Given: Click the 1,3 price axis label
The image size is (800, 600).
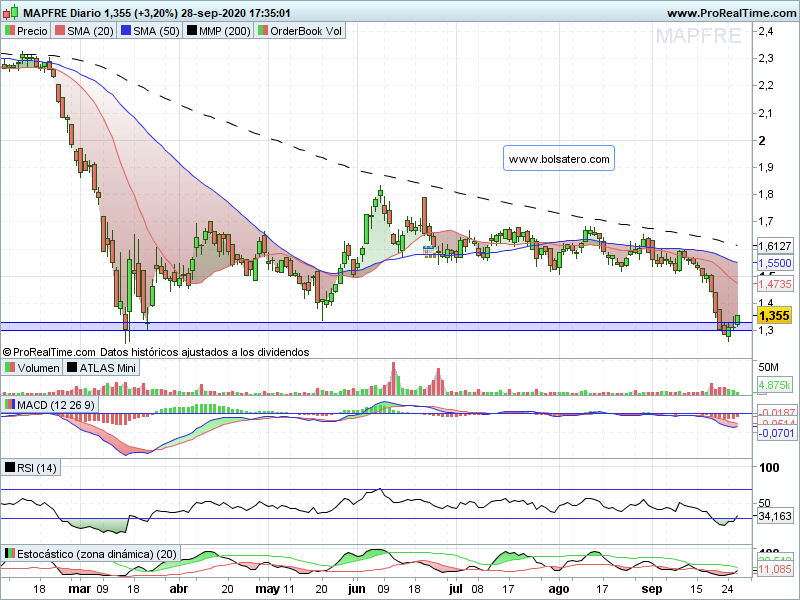Looking at the screenshot, I should tap(766, 330).
